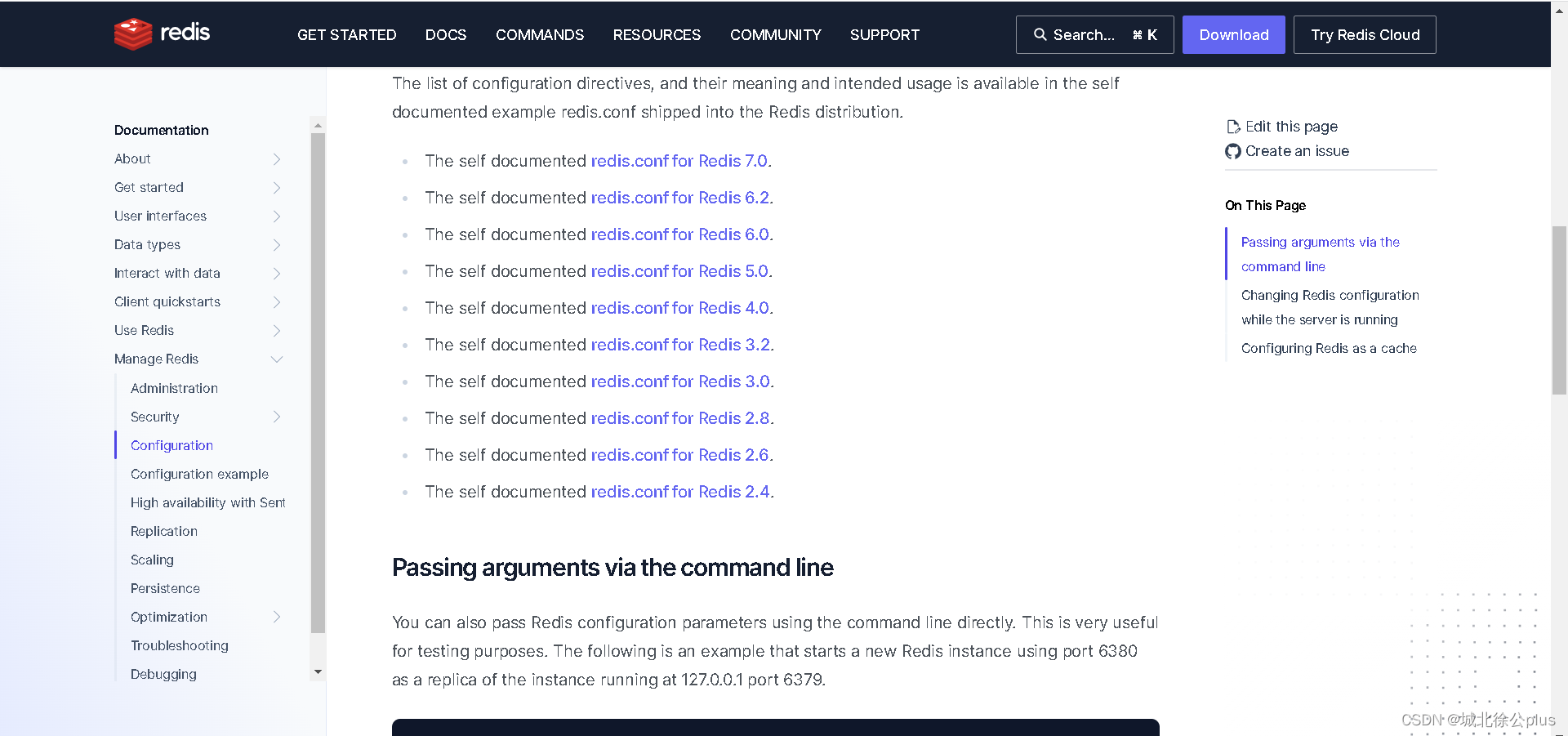
Task: Click the GitHub icon beside Create an issue
Action: coord(1233,151)
